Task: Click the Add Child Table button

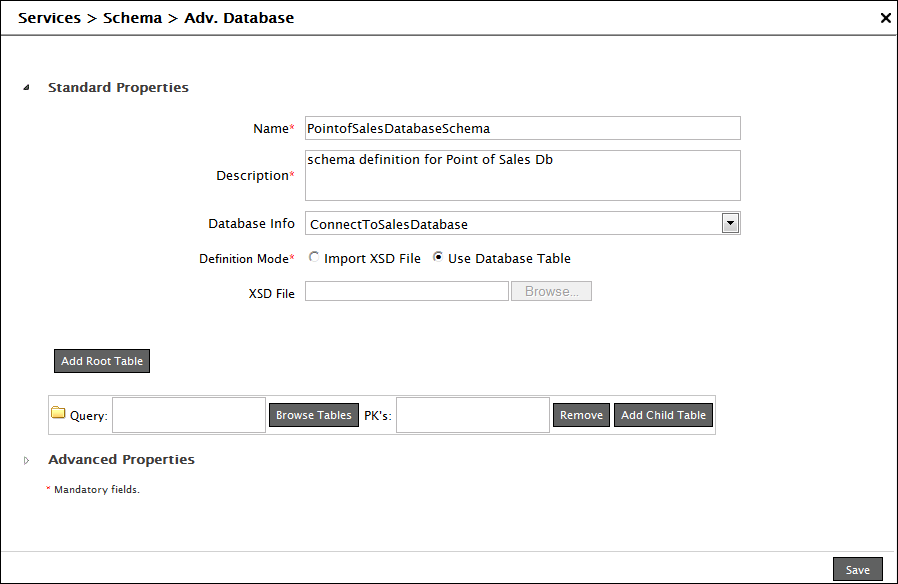Action: [x=663, y=415]
